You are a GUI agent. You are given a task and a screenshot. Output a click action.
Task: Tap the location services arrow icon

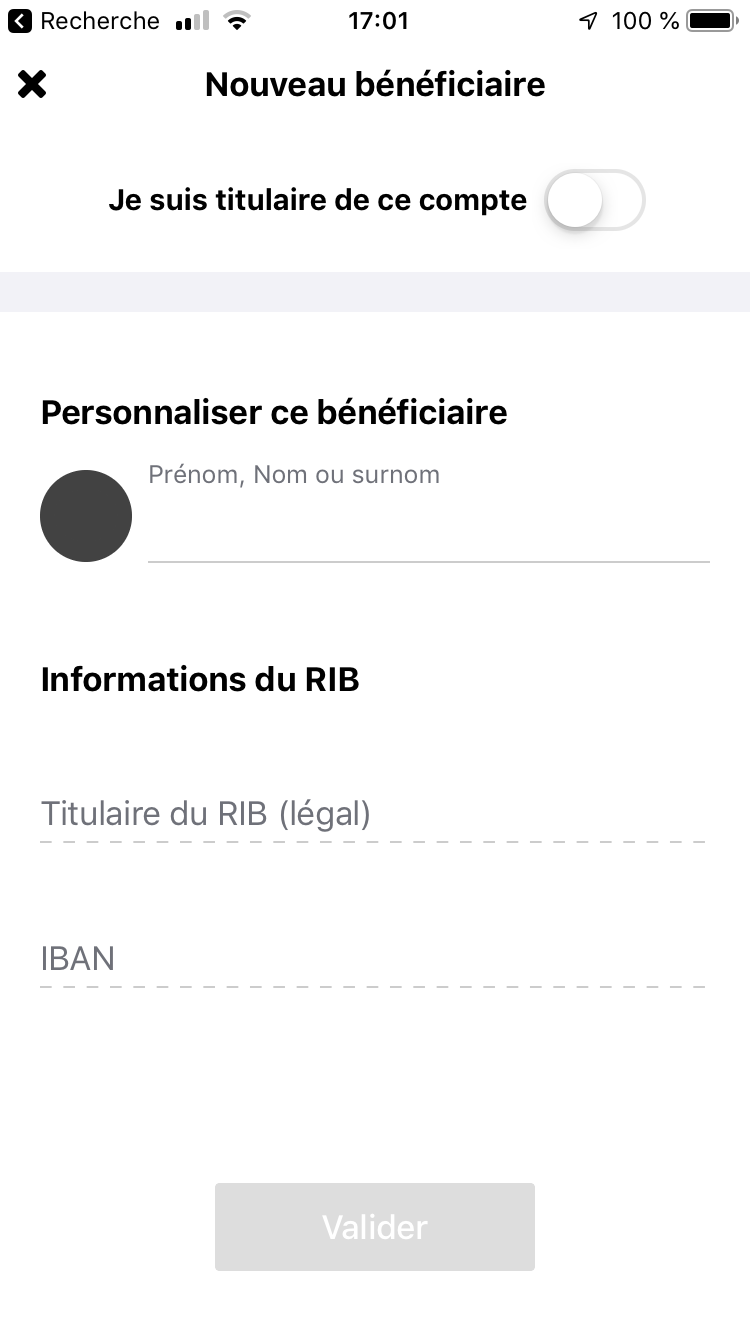[588, 21]
